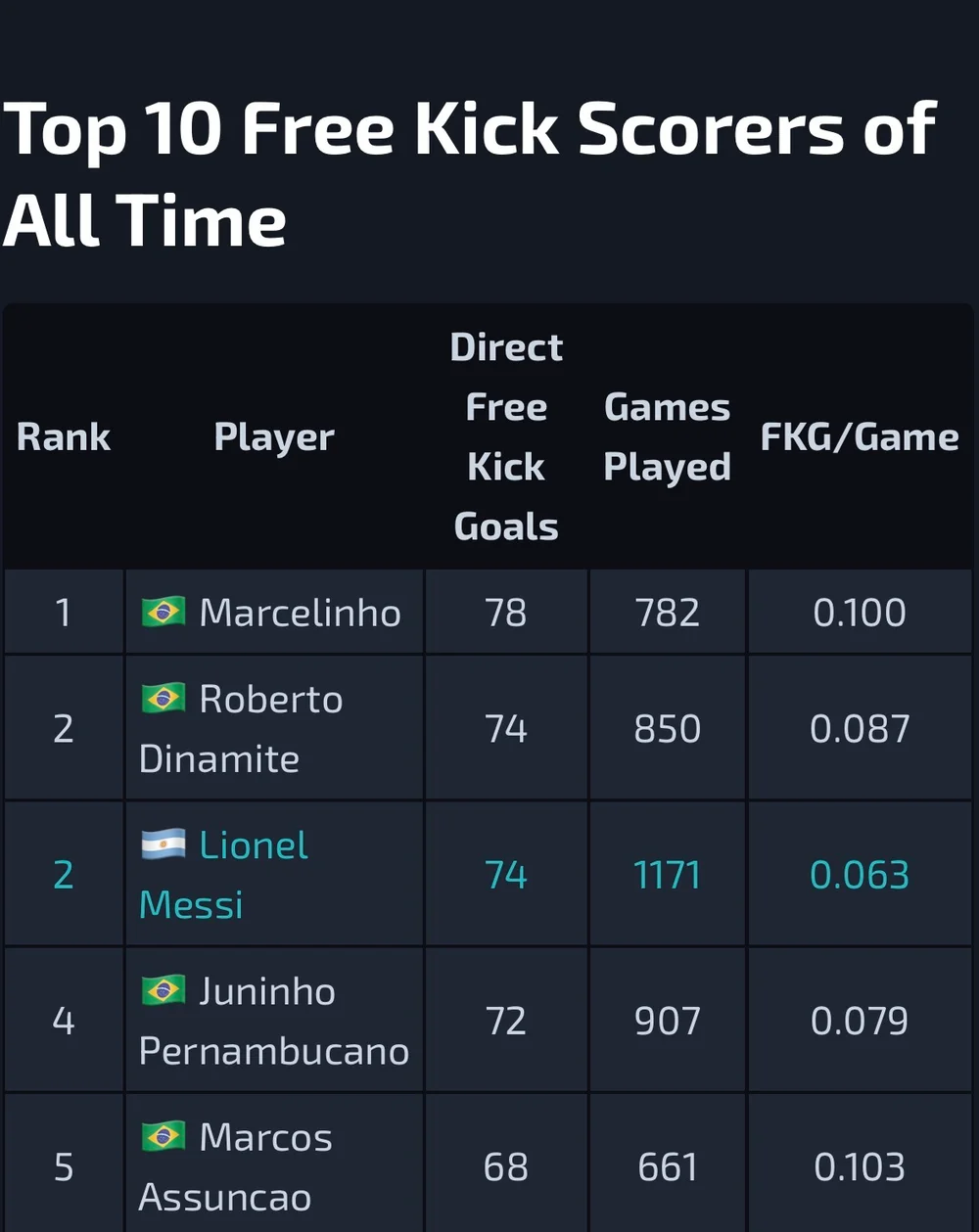Image resolution: width=979 pixels, height=1232 pixels.
Task: Click Marcos Assuncao's name cell
Action: (x=274, y=1165)
